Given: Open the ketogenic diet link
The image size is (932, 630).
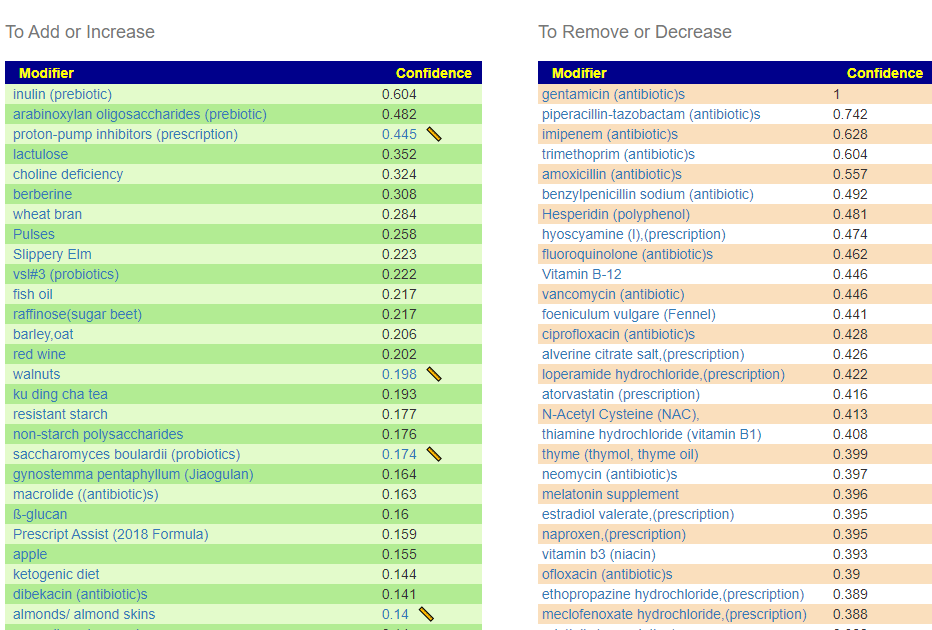Looking at the screenshot, I should click(x=56, y=574).
